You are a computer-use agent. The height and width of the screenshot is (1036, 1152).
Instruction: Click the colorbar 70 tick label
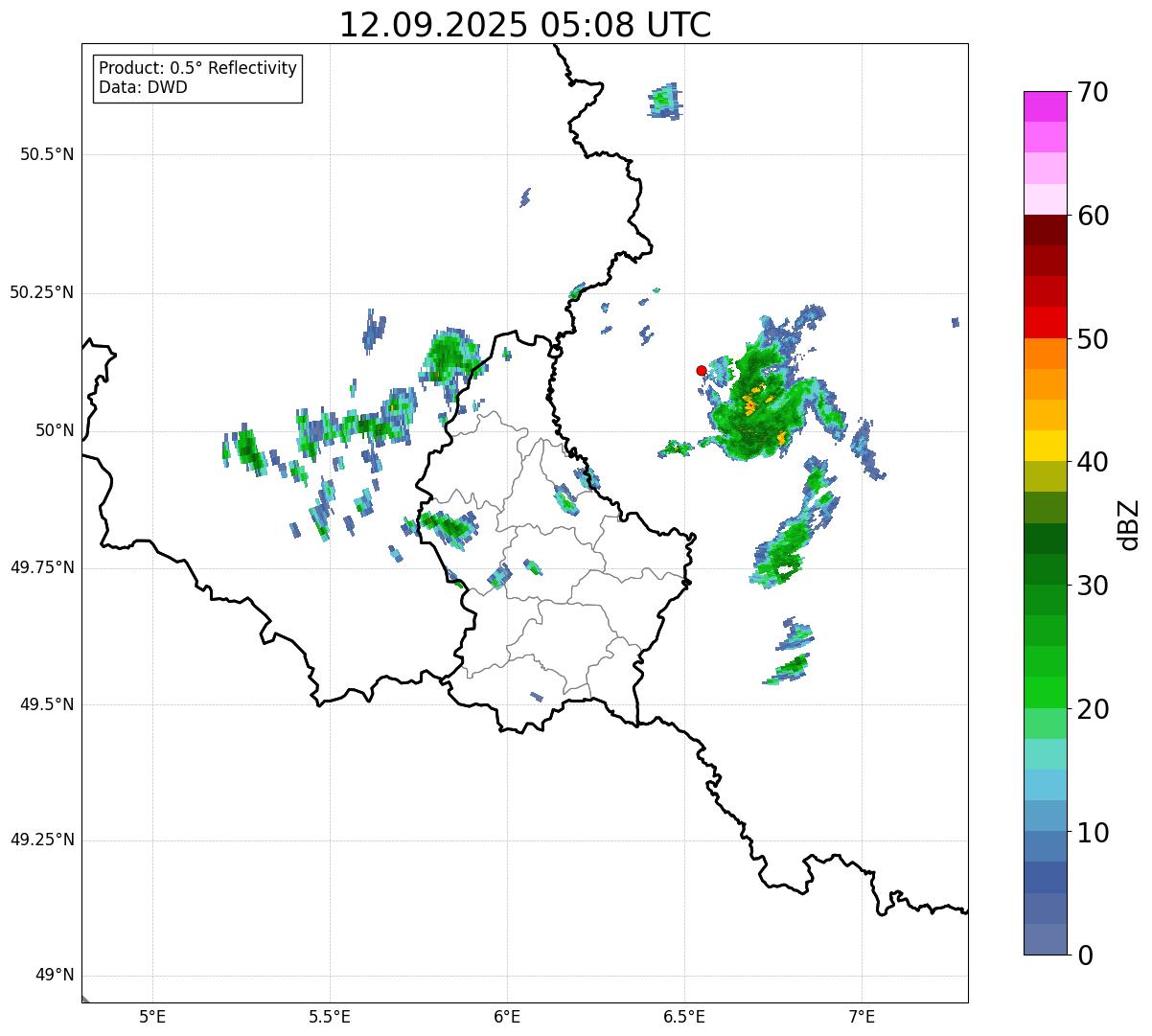point(1093,92)
